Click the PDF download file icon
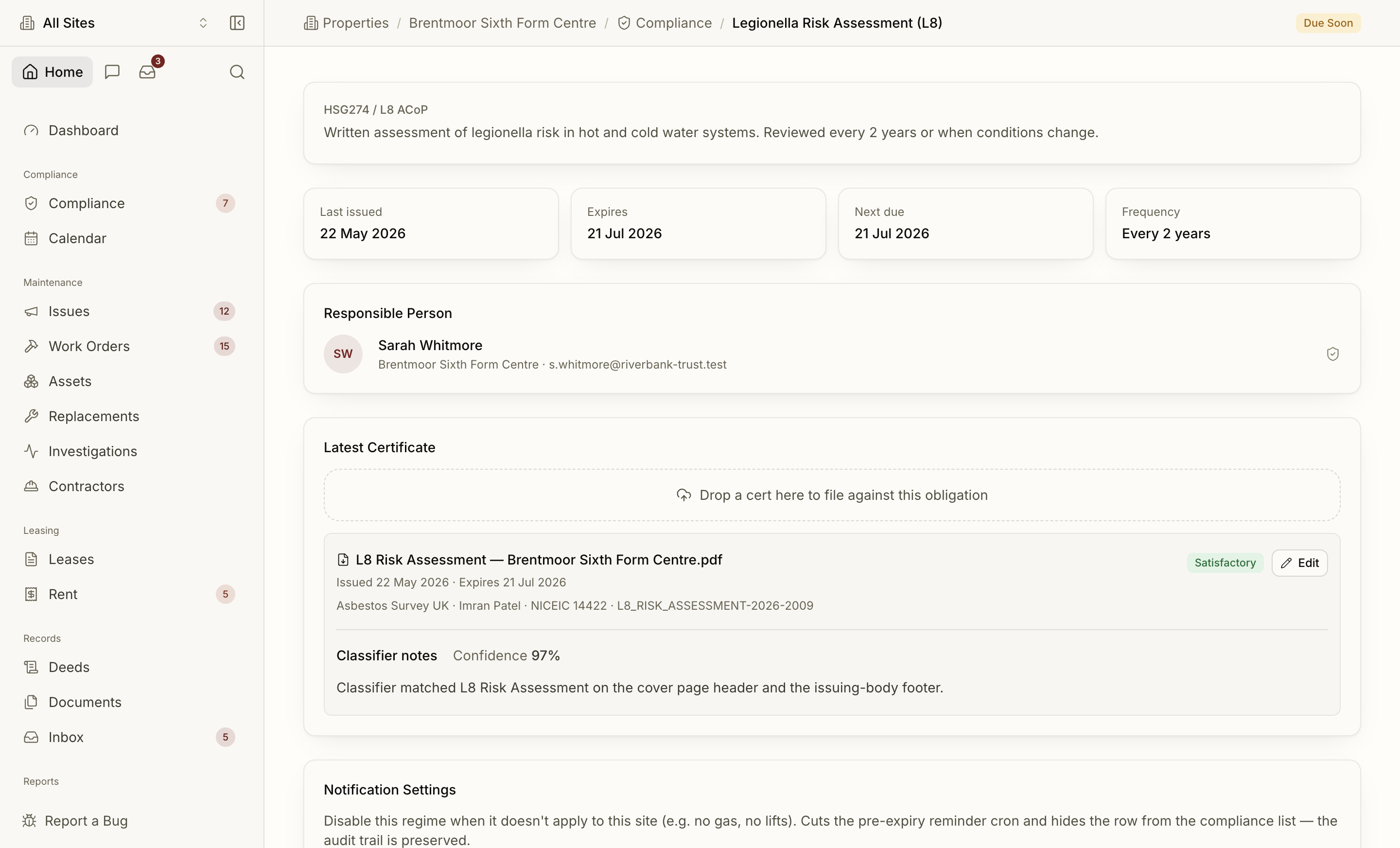The image size is (1400, 848). click(x=343, y=559)
